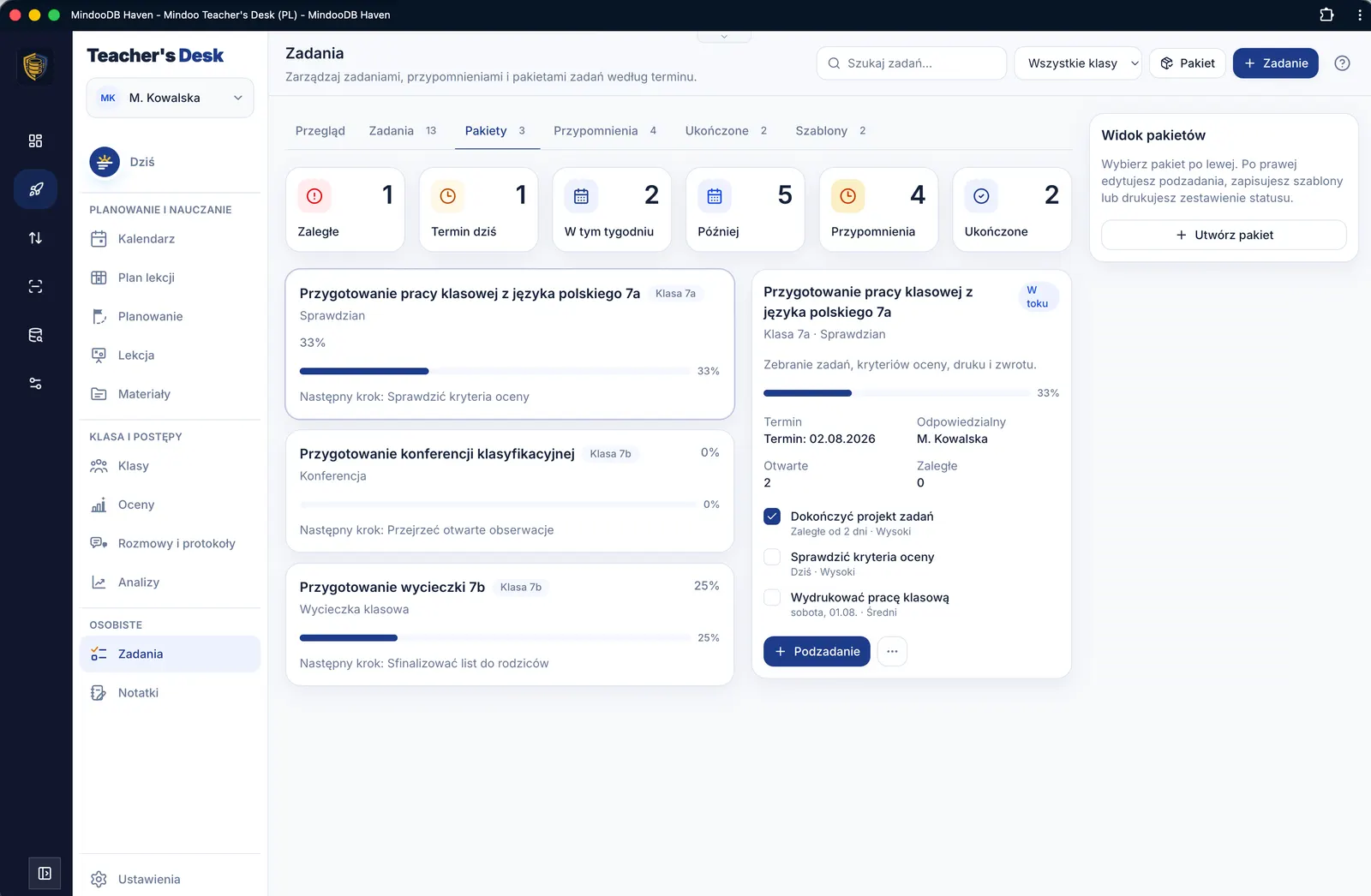Collapse sidebar with the panel toggle icon
The height and width of the screenshot is (896, 1371).
click(x=45, y=873)
